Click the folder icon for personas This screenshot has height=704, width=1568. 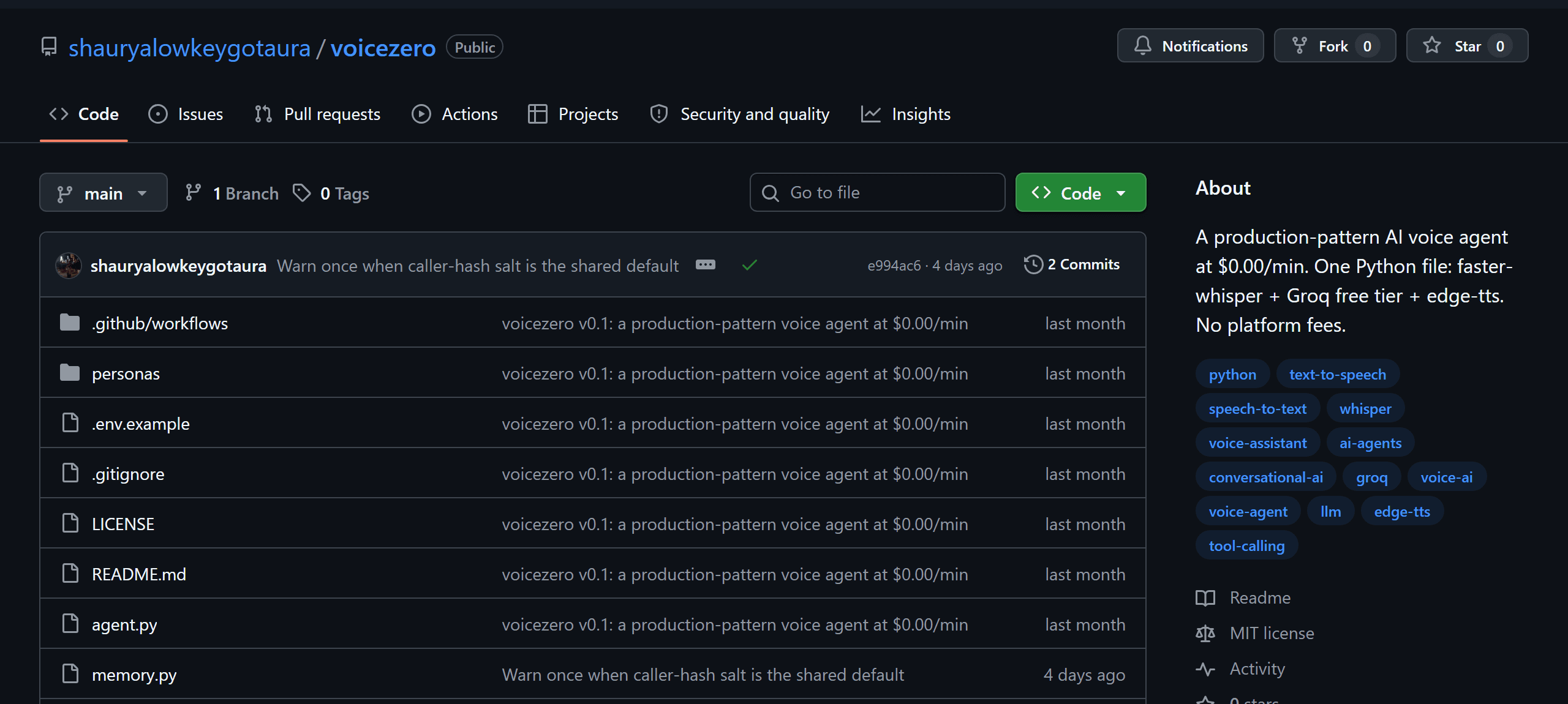tap(70, 373)
